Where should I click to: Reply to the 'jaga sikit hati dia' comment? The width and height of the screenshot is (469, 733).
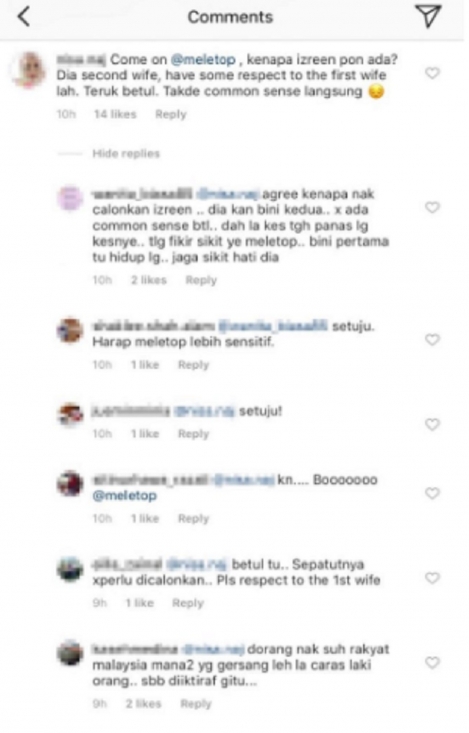point(201,280)
